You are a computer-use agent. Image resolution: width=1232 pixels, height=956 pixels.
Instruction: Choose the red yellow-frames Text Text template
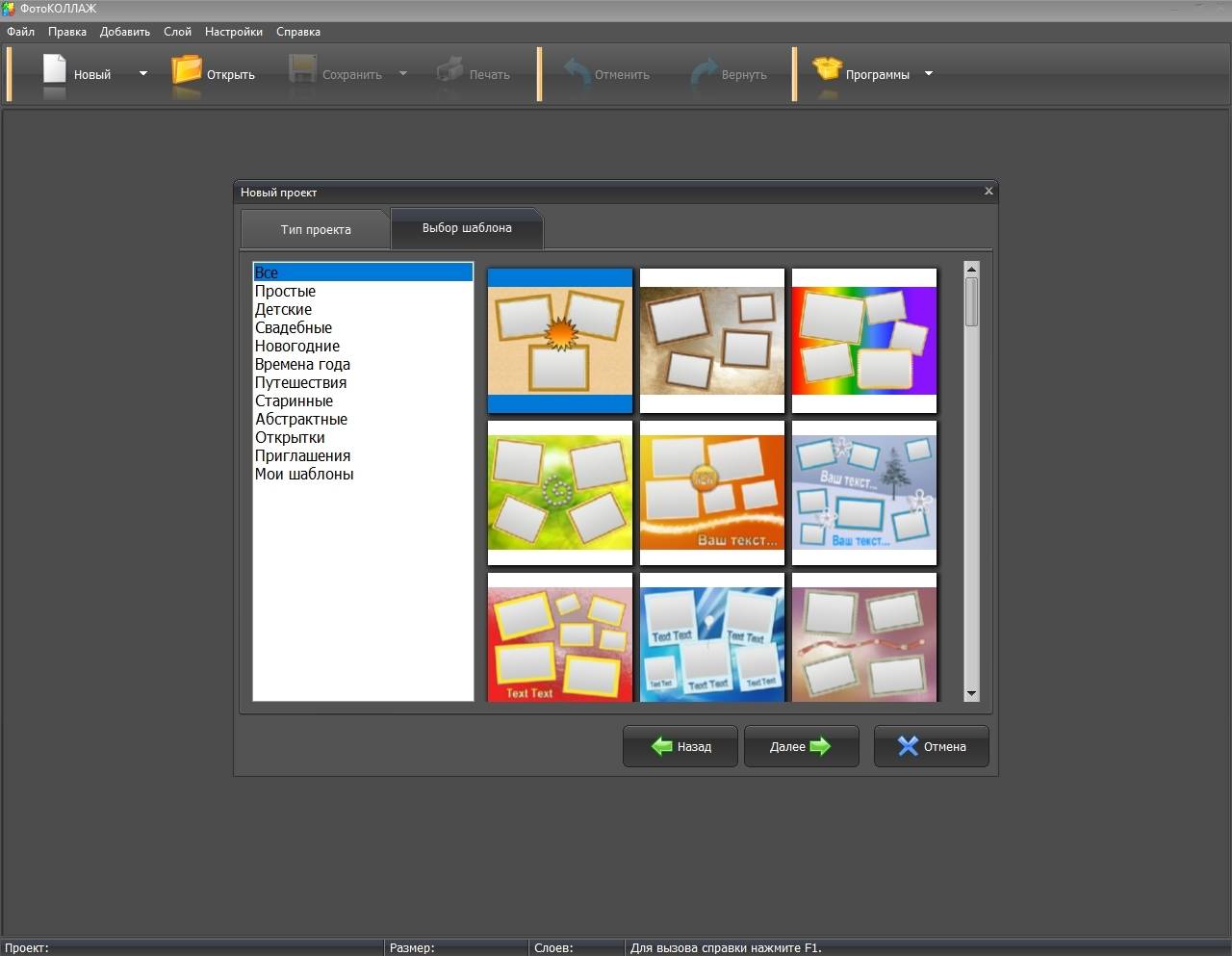click(x=560, y=637)
